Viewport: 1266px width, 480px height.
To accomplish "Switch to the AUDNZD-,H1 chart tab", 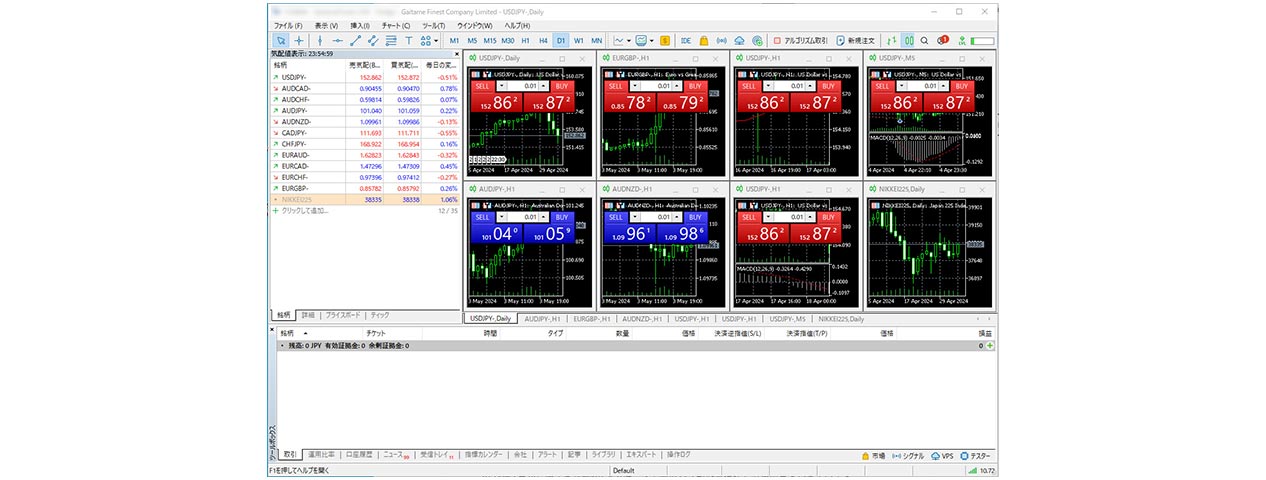I will tap(644, 318).
